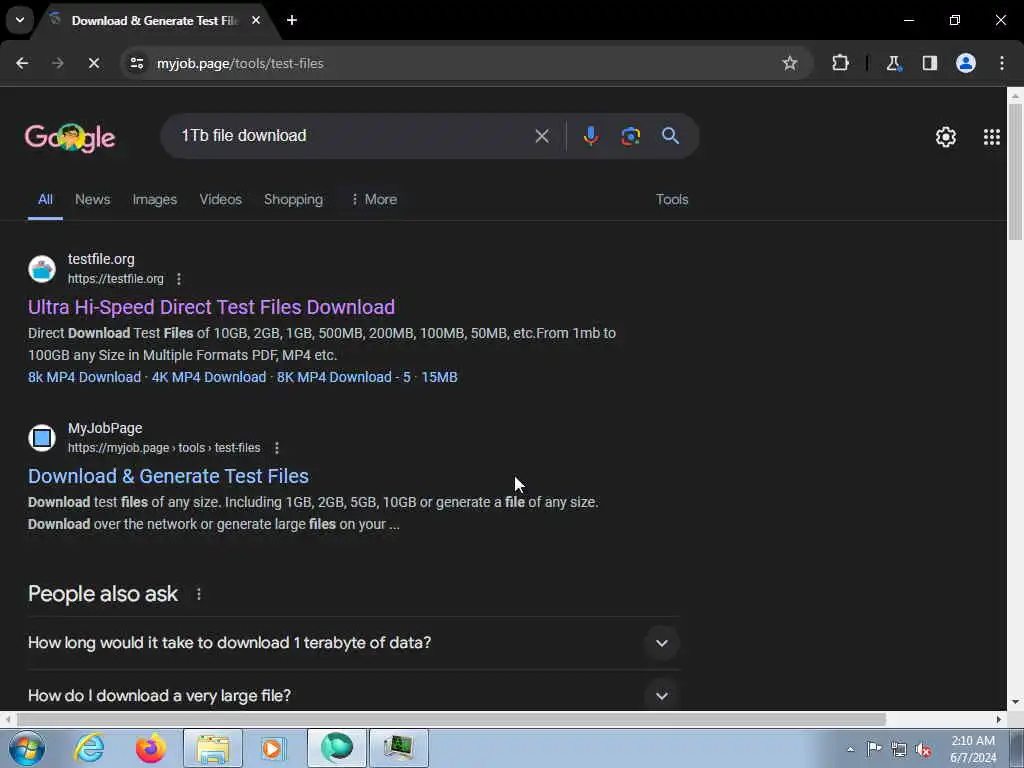1024x768 pixels.
Task: Click the address bar URL myjob.page/tools/test-files
Action: pyautogui.click(x=240, y=63)
